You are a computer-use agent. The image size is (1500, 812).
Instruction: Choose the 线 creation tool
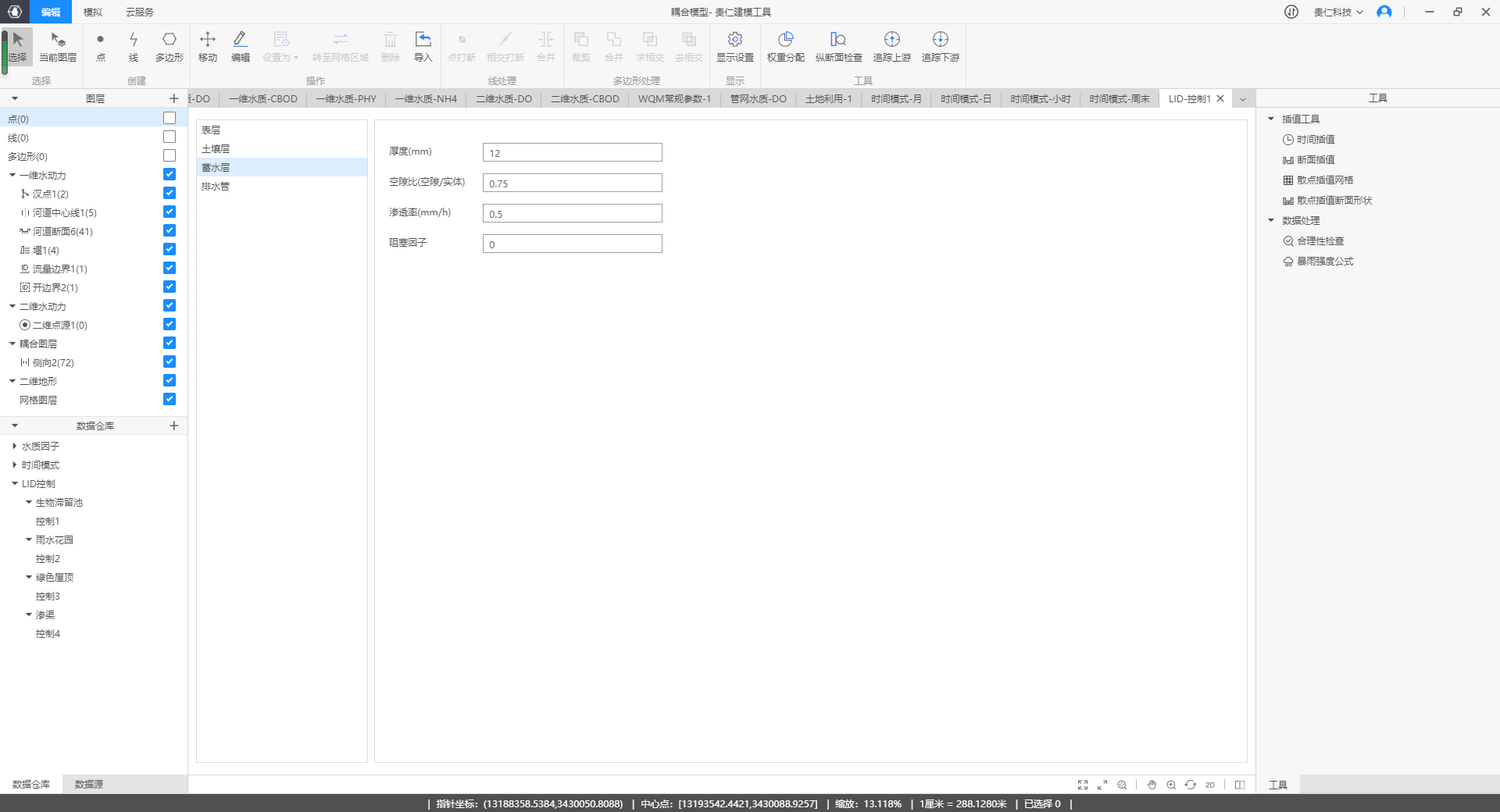click(134, 47)
